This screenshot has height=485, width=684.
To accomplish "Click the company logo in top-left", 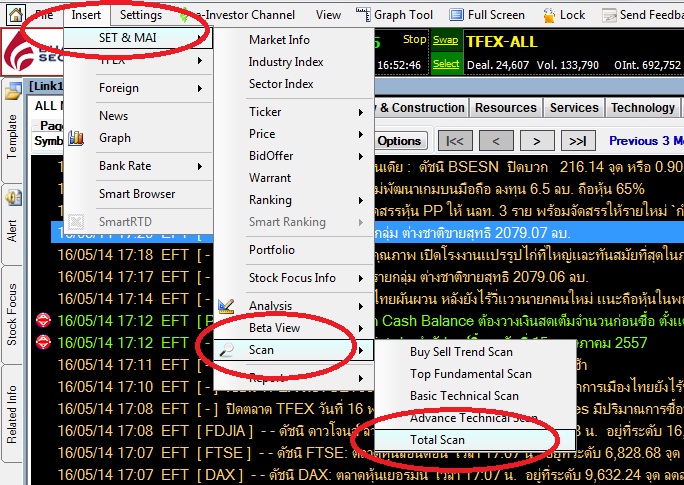I will click(31, 52).
